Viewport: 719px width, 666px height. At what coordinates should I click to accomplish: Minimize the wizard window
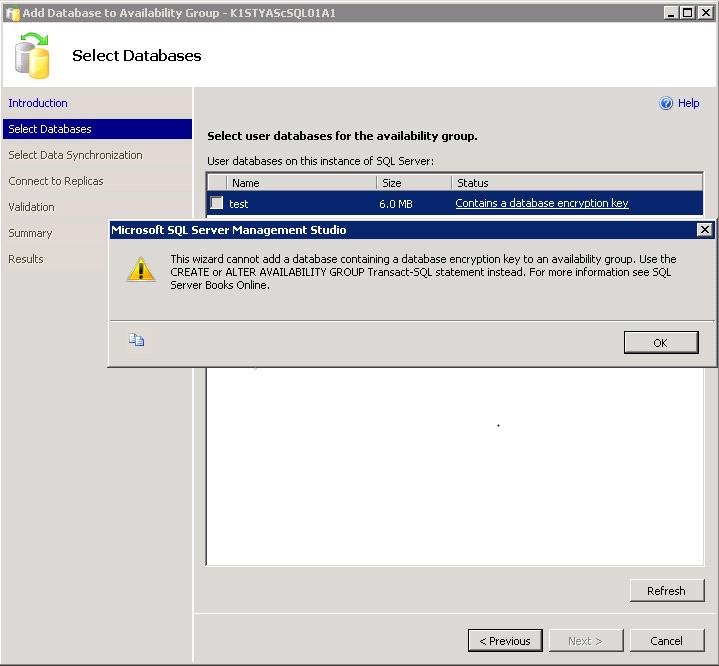(671, 13)
